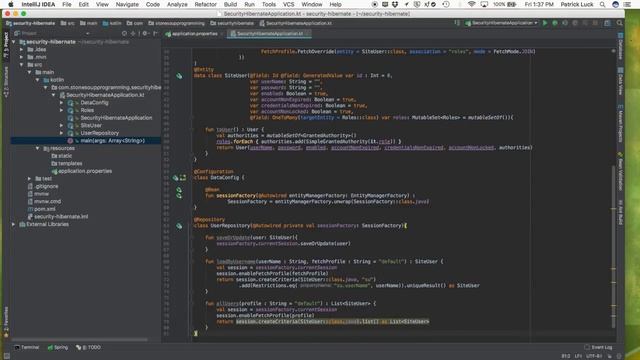Click LF line separator in status bar

point(578,356)
